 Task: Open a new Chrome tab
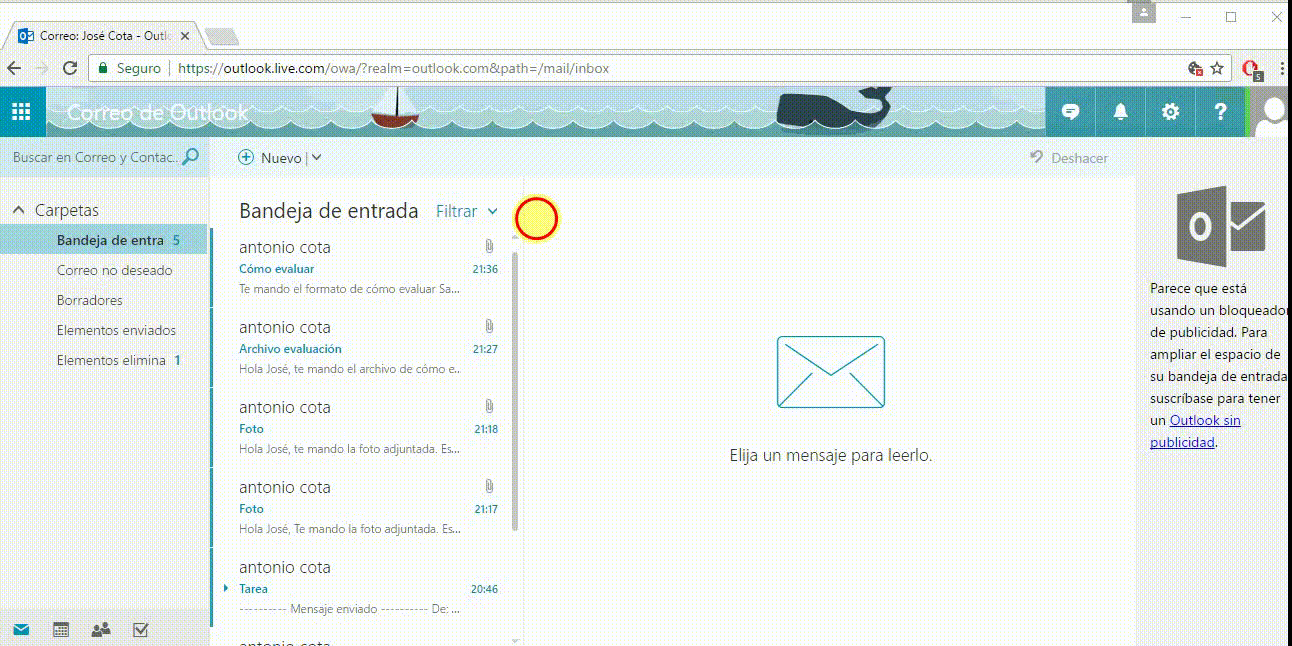pyautogui.click(x=221, y=37)
